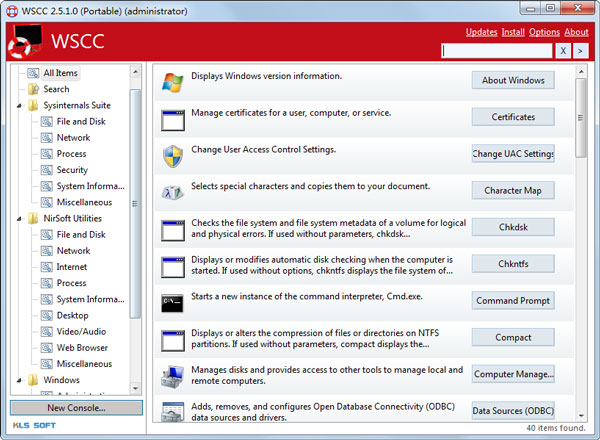Image resolution: width=600 pixels, height=440 pixels.
Task: Click the Computer Management icon
Action: (x=173, y=376)
